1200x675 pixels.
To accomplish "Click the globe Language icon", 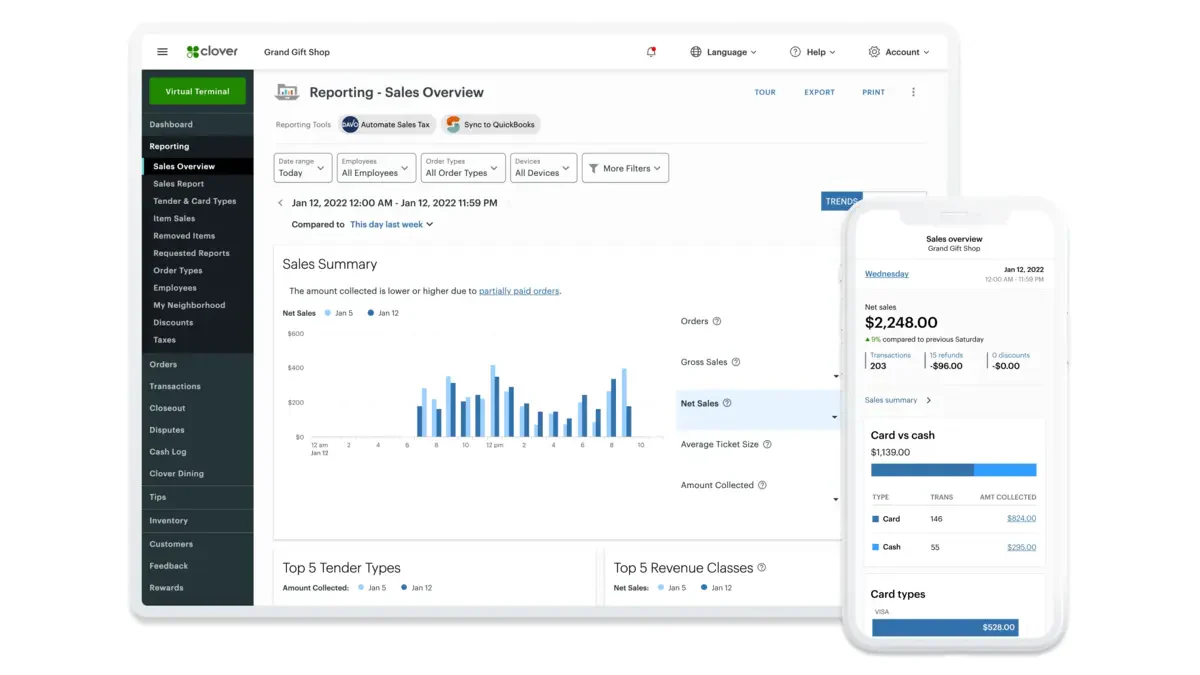I will coord(696,52).
